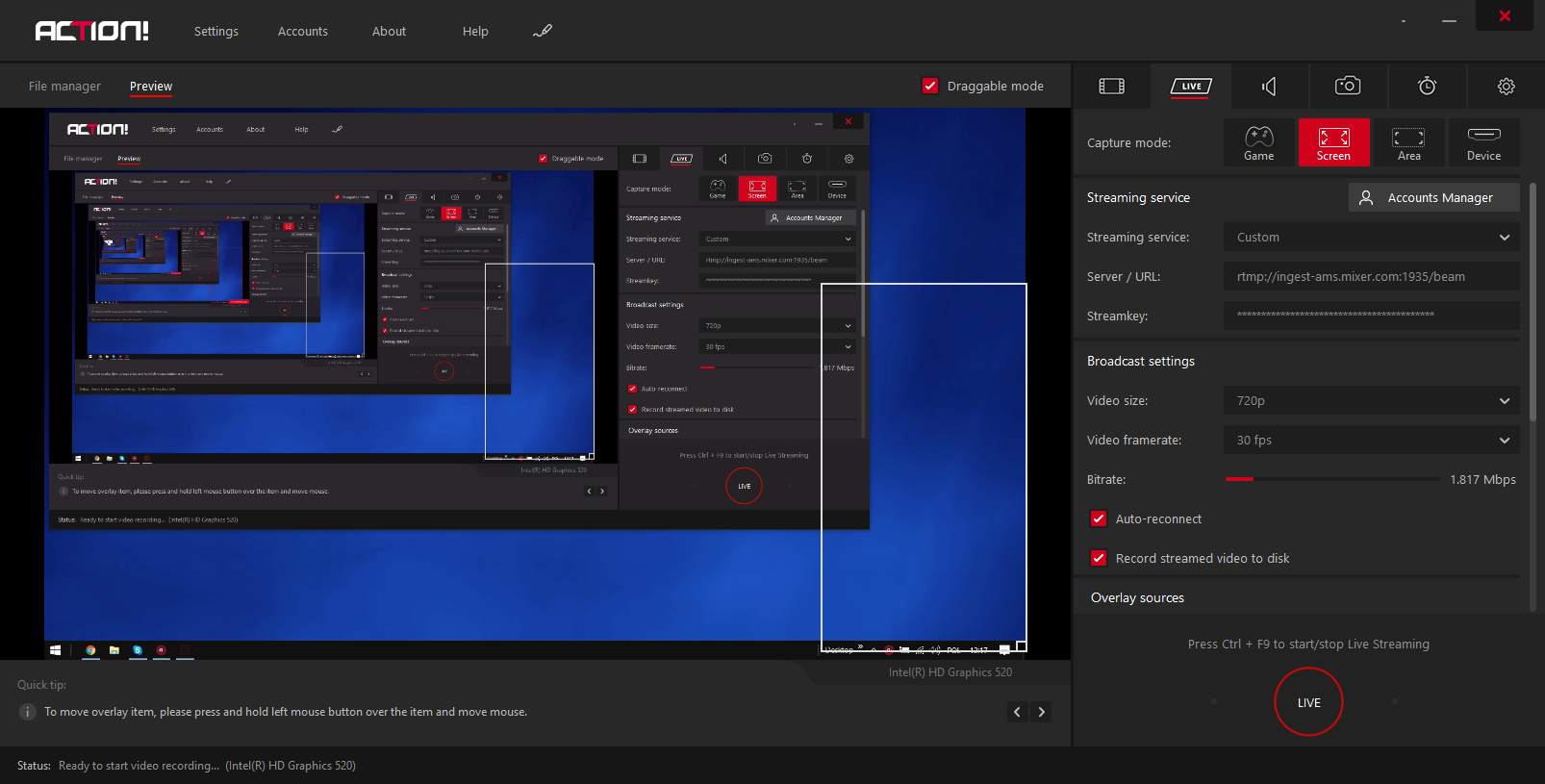Open the Streaming service dropdown showing Custom

(1372, 237)
